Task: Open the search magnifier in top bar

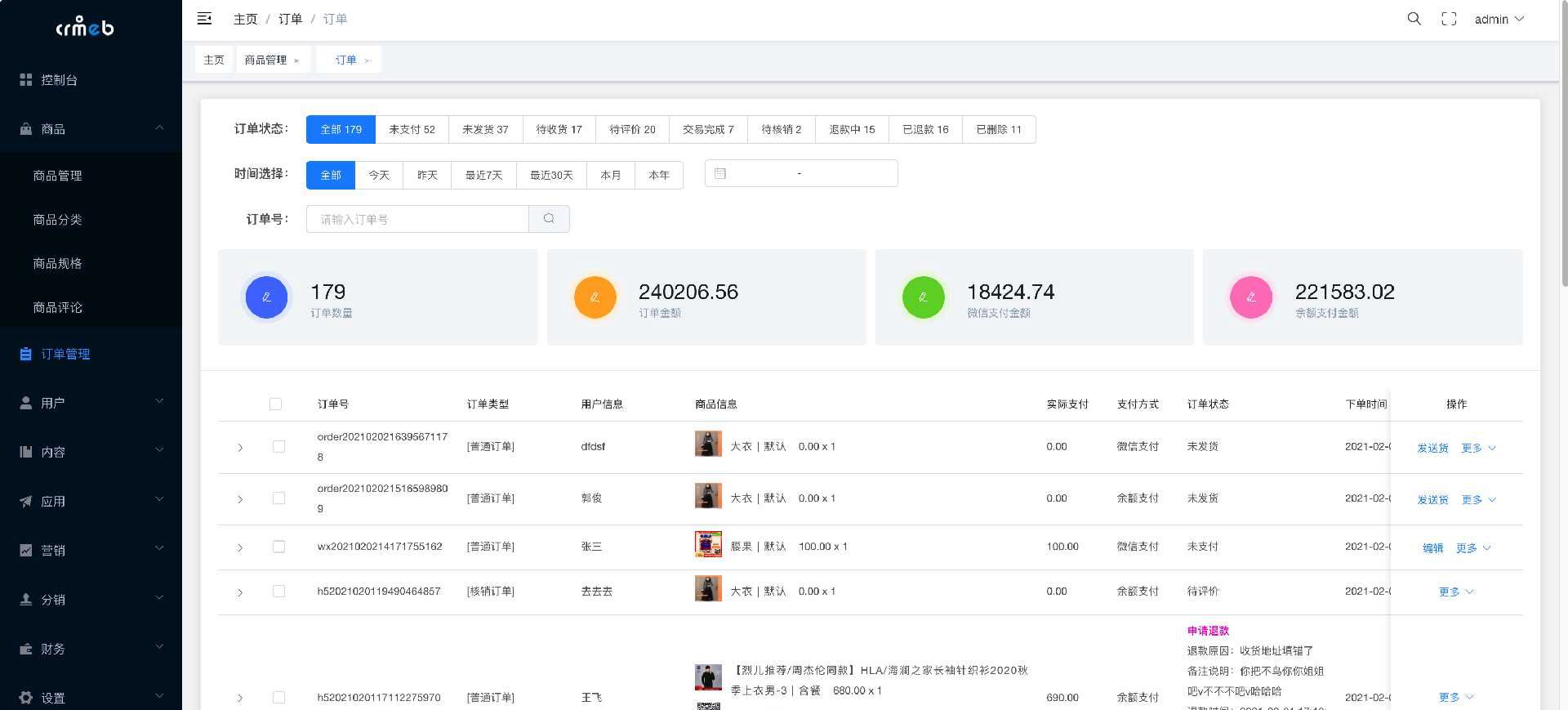Action: [x=1414, y=19]
